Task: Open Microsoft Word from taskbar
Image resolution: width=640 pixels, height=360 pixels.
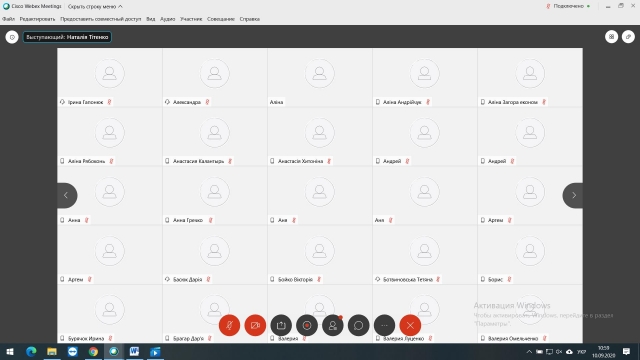Action: [x=134, y=351]
